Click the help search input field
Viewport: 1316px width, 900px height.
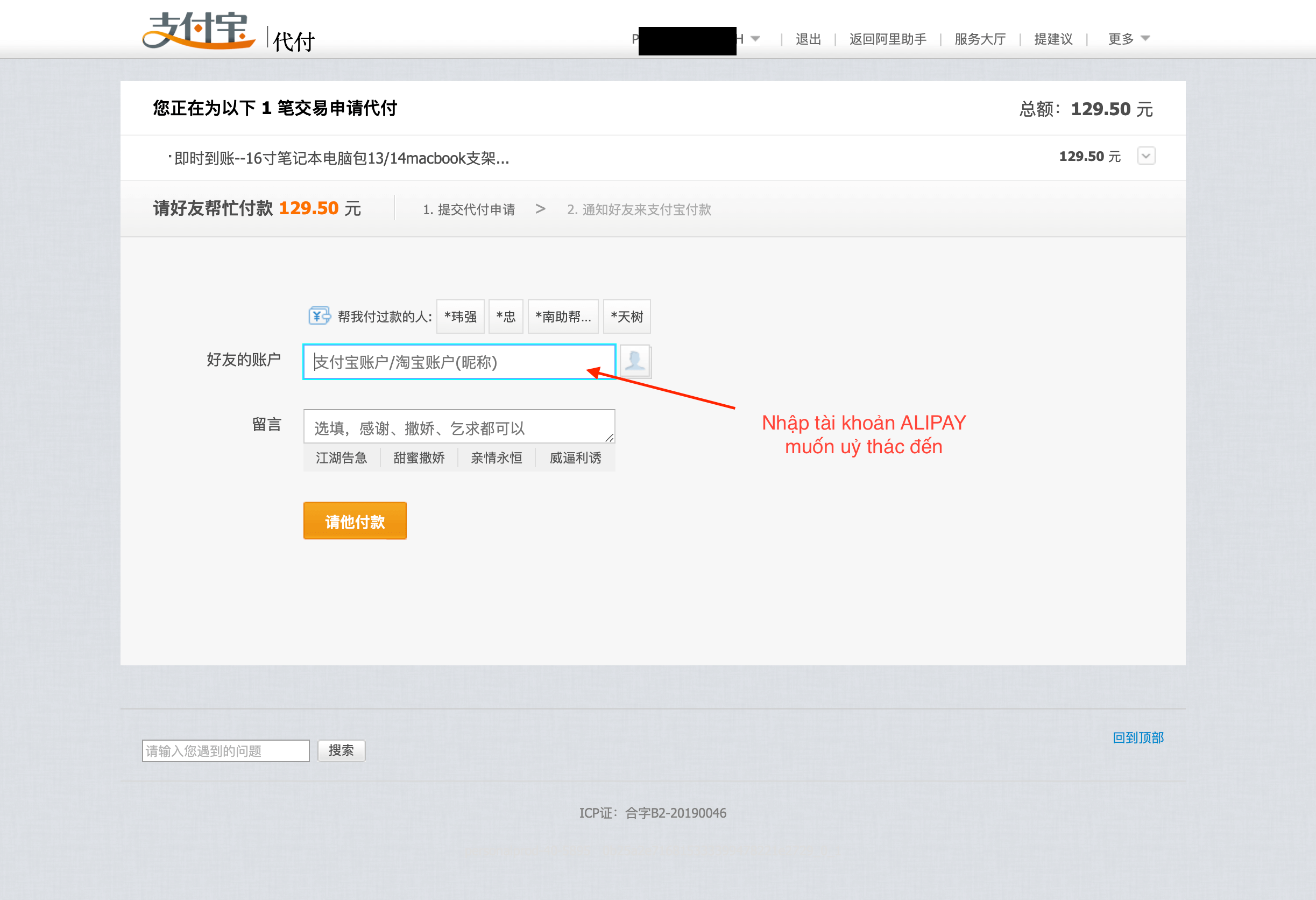point(225,750)
